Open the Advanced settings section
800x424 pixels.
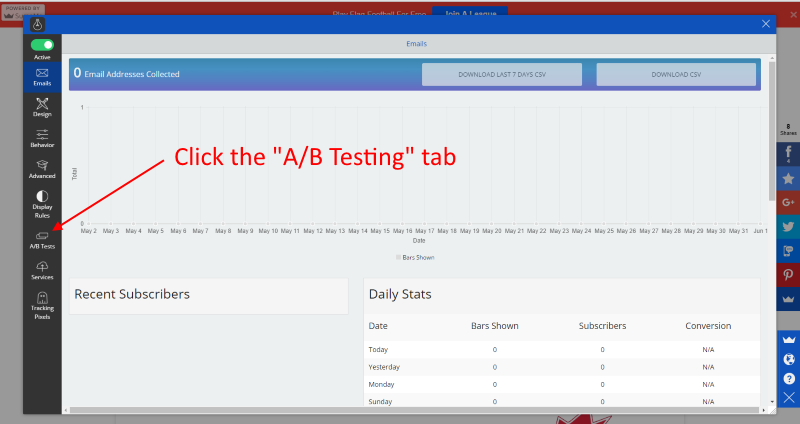(42, 169)
